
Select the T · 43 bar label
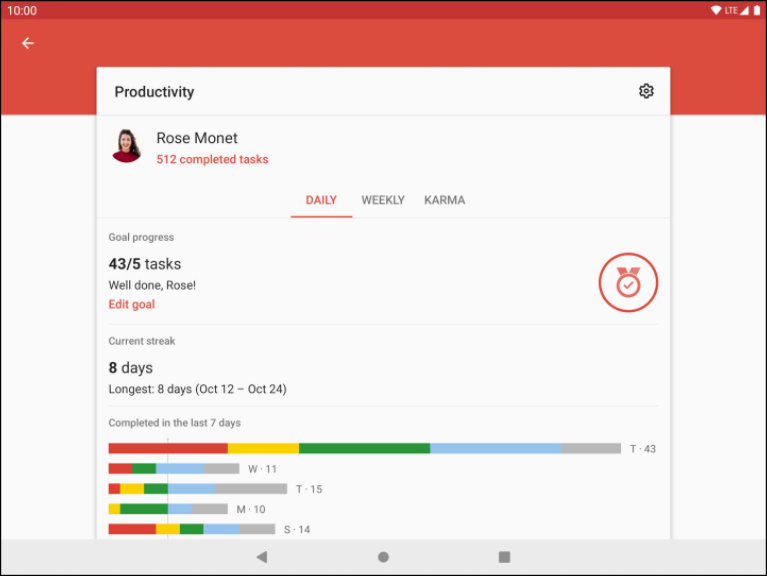click(x=643, y=449)
